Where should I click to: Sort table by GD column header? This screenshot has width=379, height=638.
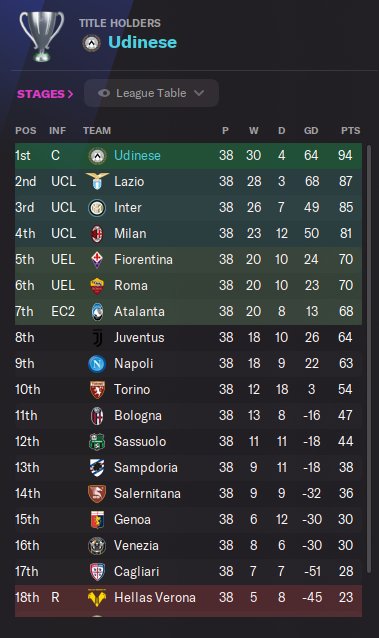pos(311,131)
